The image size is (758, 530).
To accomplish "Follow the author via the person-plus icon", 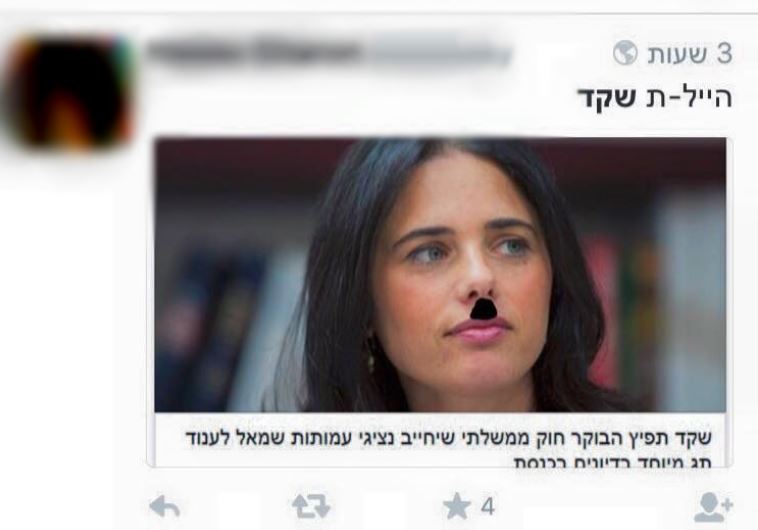I will point(714,507).
